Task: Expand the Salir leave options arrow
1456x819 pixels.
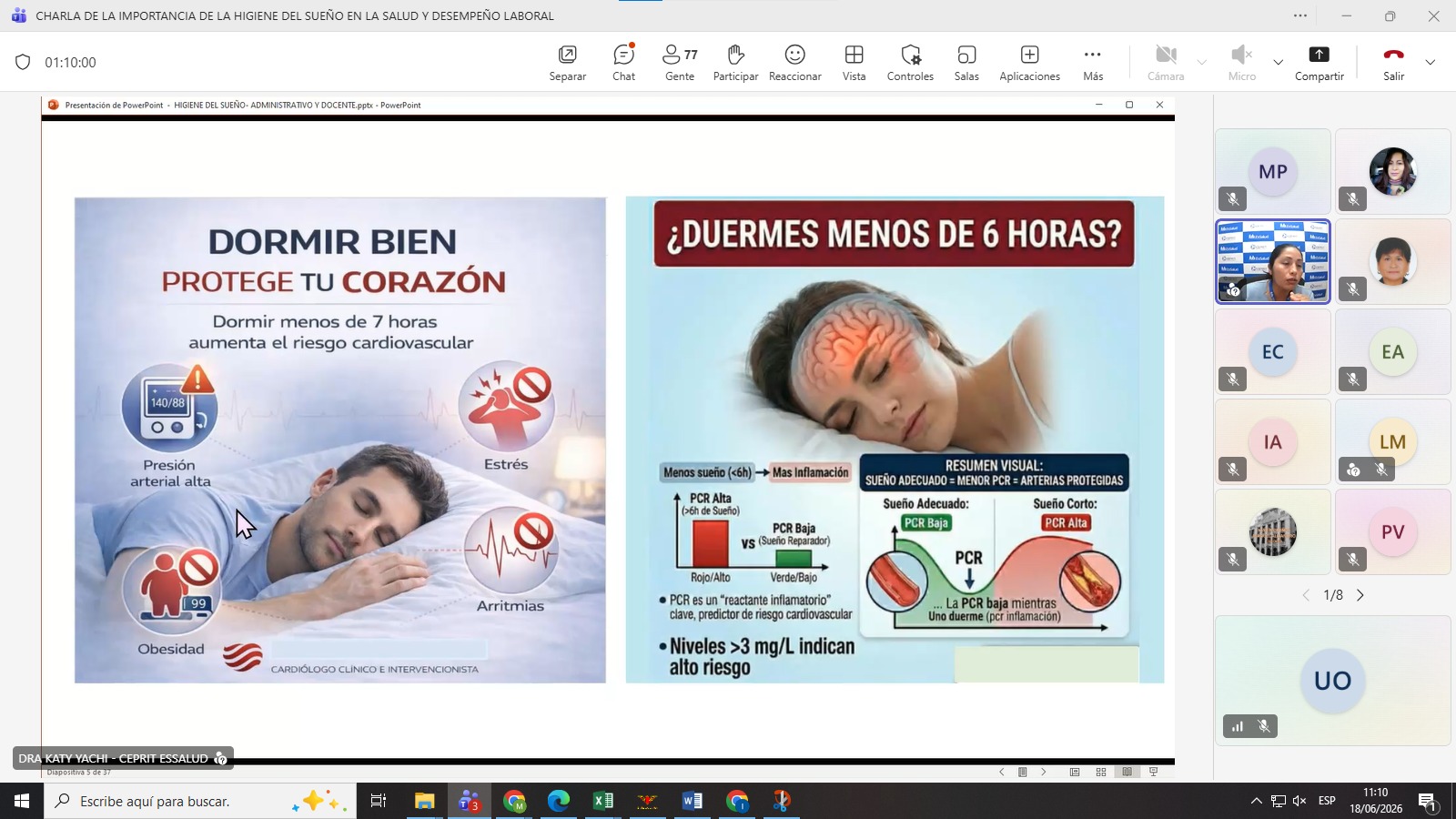Action: tap(1430, 63)
